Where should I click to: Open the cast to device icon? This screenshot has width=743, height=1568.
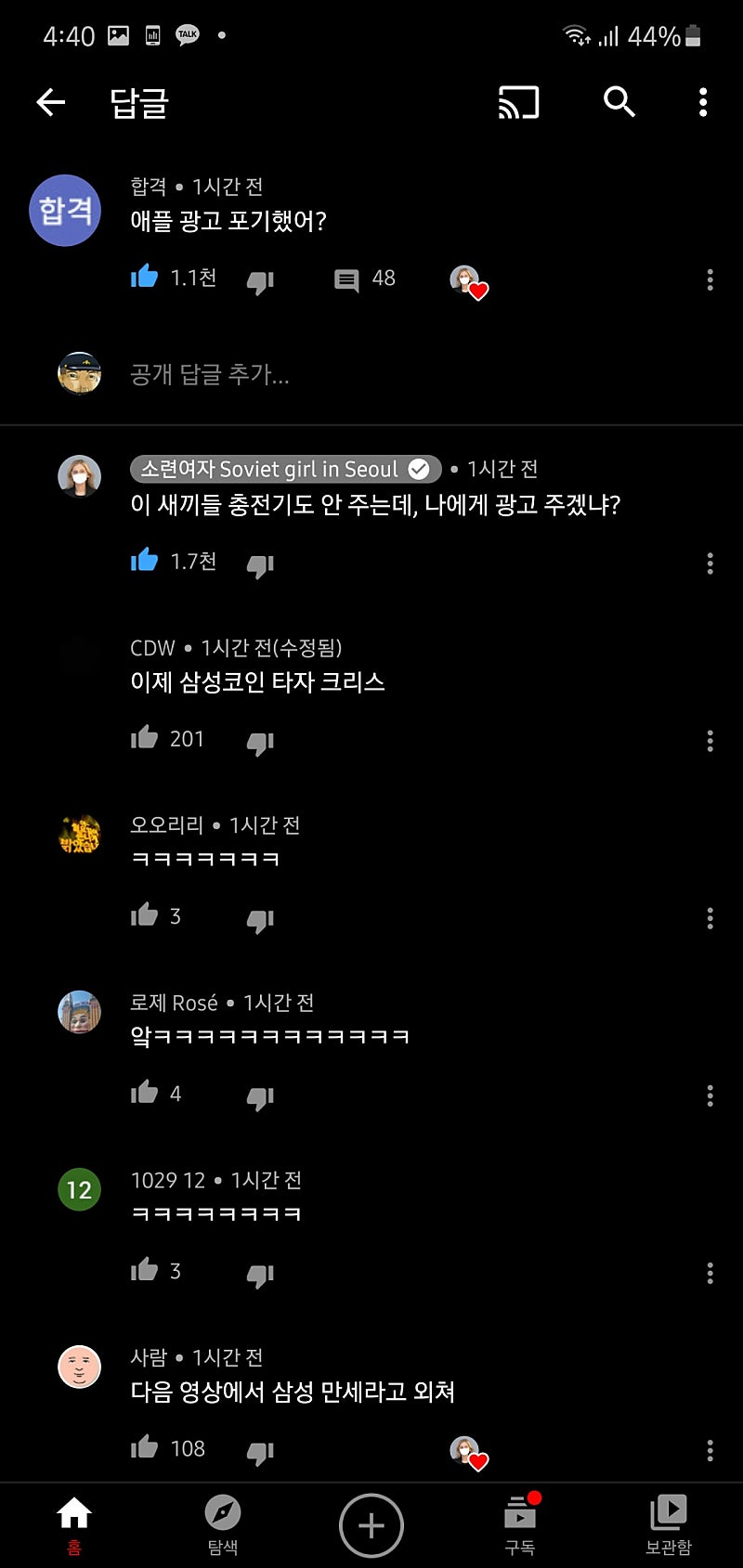click(x=518, y=102)
